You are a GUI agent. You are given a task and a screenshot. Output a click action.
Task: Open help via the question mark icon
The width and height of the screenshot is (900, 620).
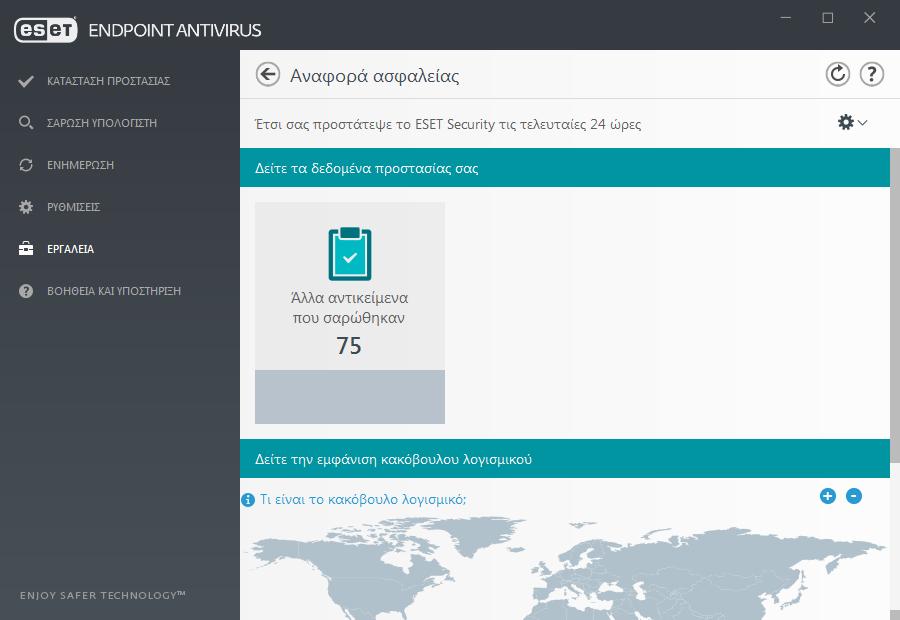[871, 74]
